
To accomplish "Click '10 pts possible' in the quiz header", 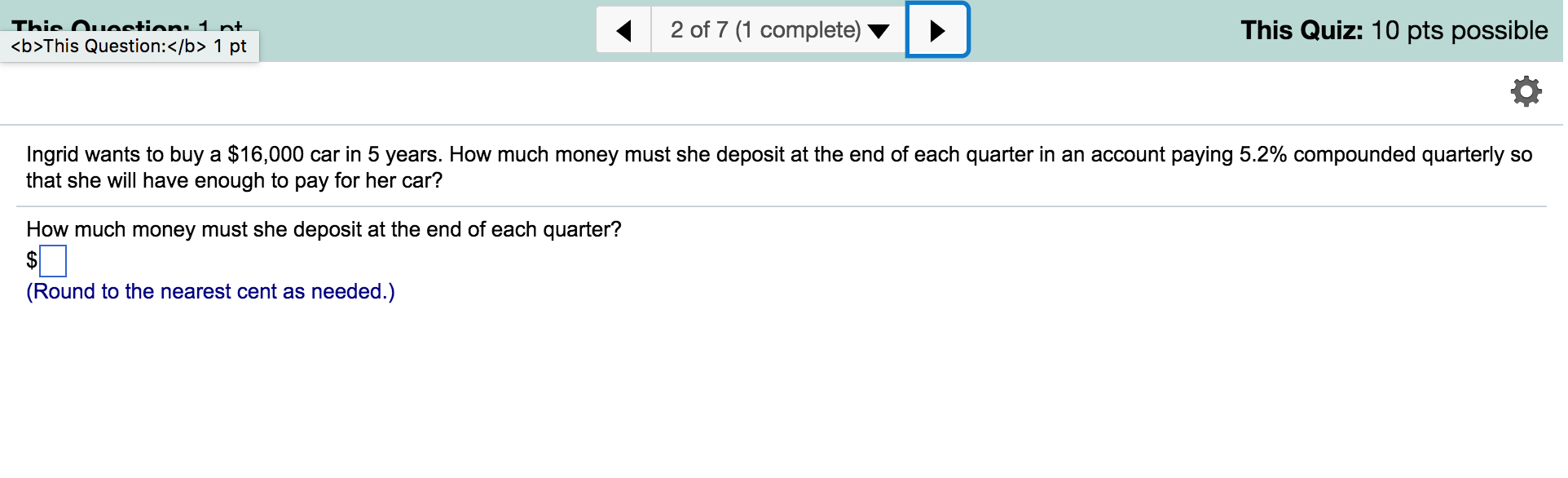I will [x=1459, y=30].
